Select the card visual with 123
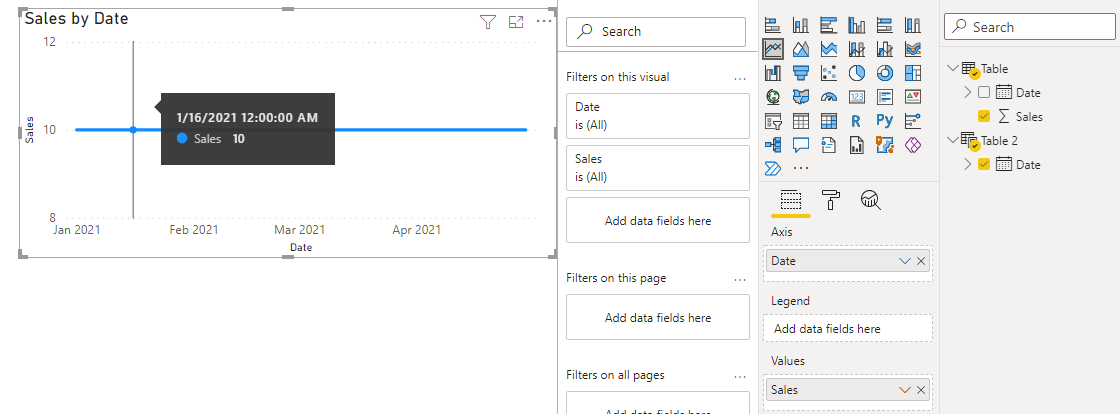Image resolution: width=1120 pixels, height=414 pixels. pos(856,96)
